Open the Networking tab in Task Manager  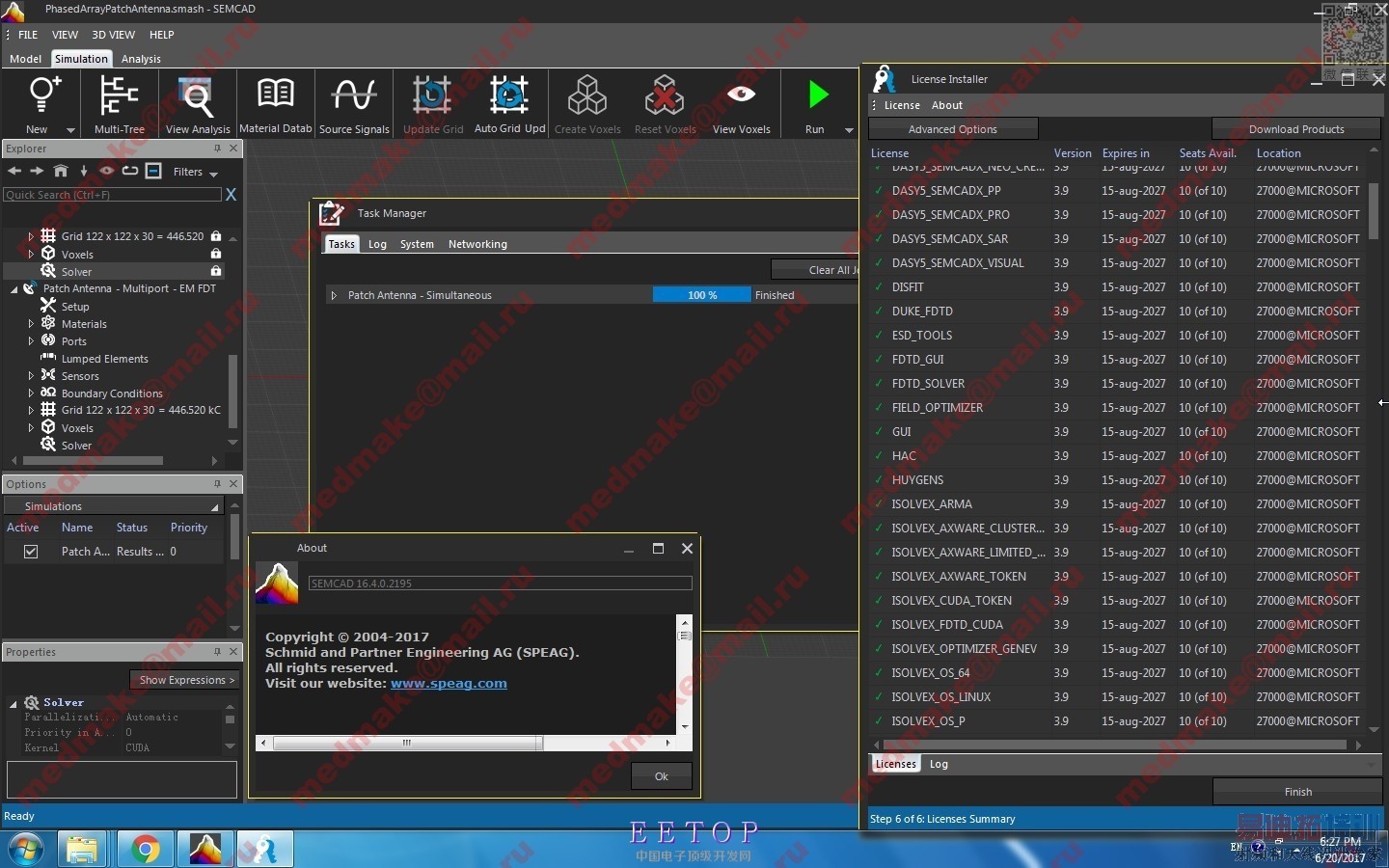coord(477,244)
